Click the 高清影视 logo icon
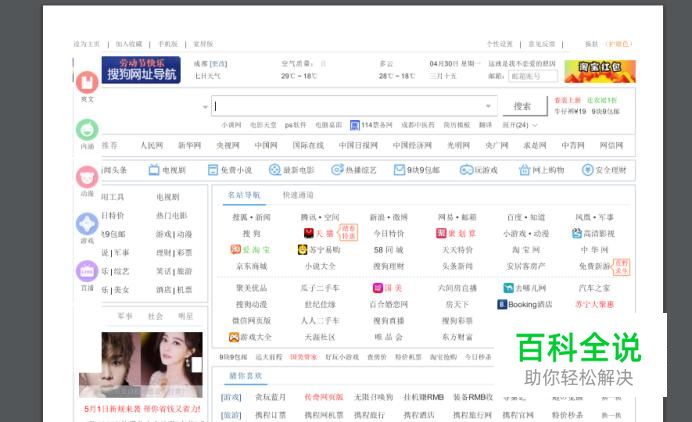Viewport: 692px width, 422px height. point(576,233)
